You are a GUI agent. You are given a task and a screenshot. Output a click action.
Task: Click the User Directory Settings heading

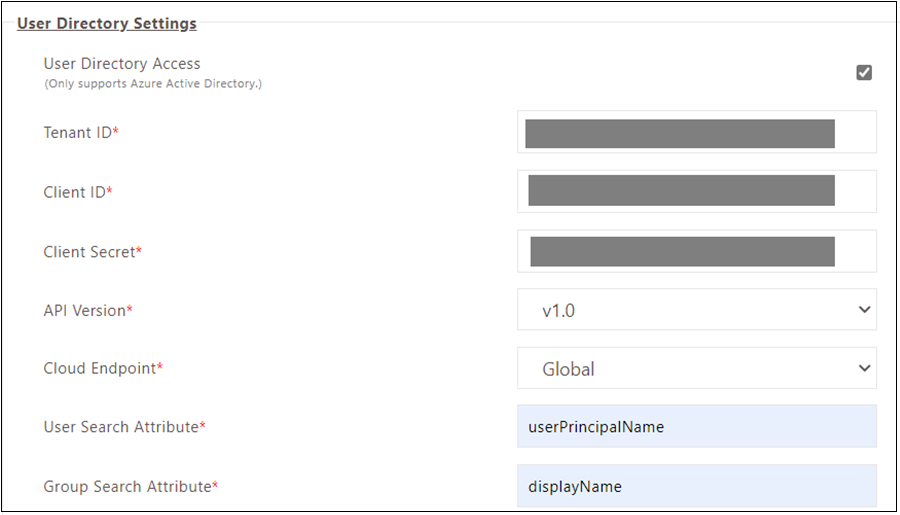107,24
